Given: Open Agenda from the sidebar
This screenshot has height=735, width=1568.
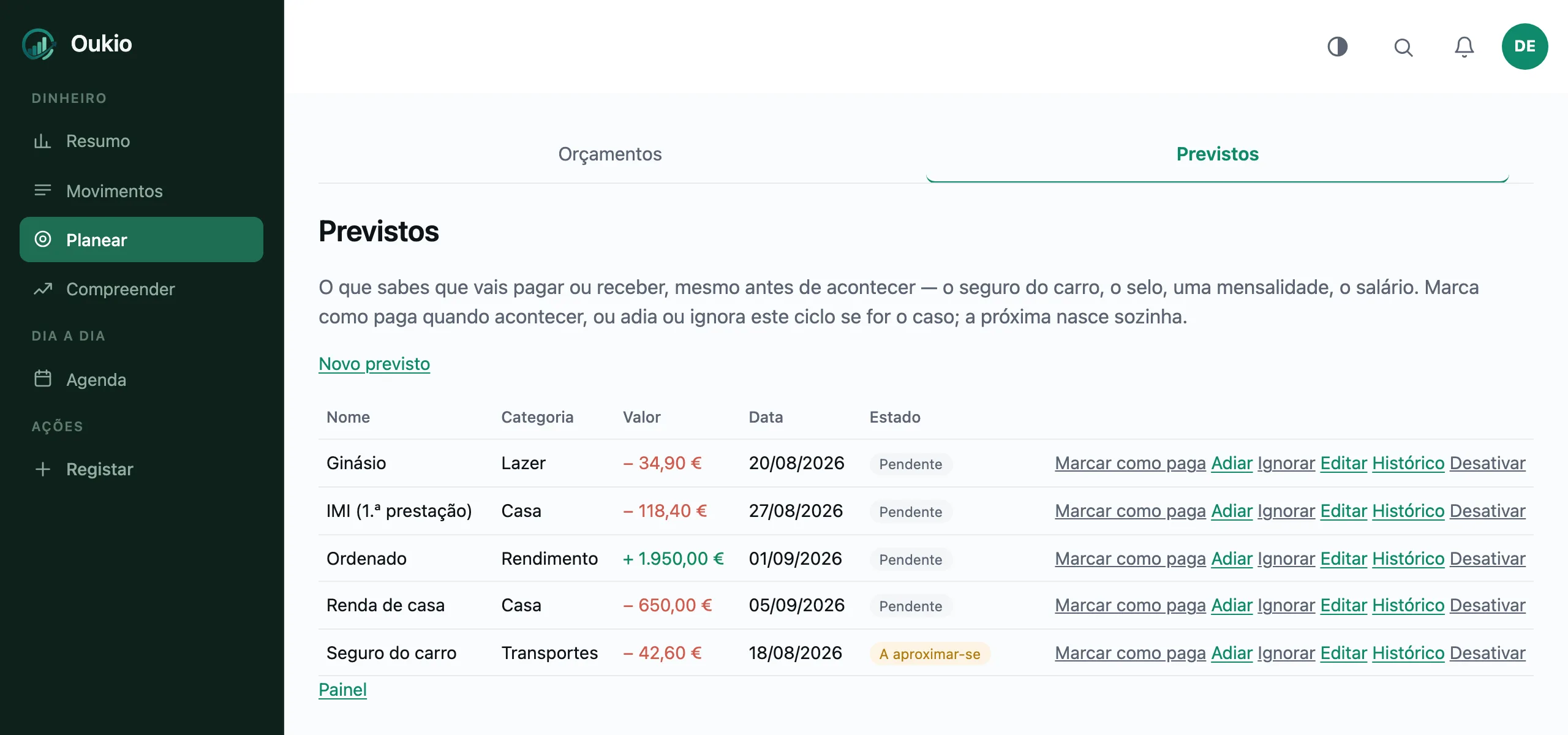Looking at the screenshot, I should point(141,380).
